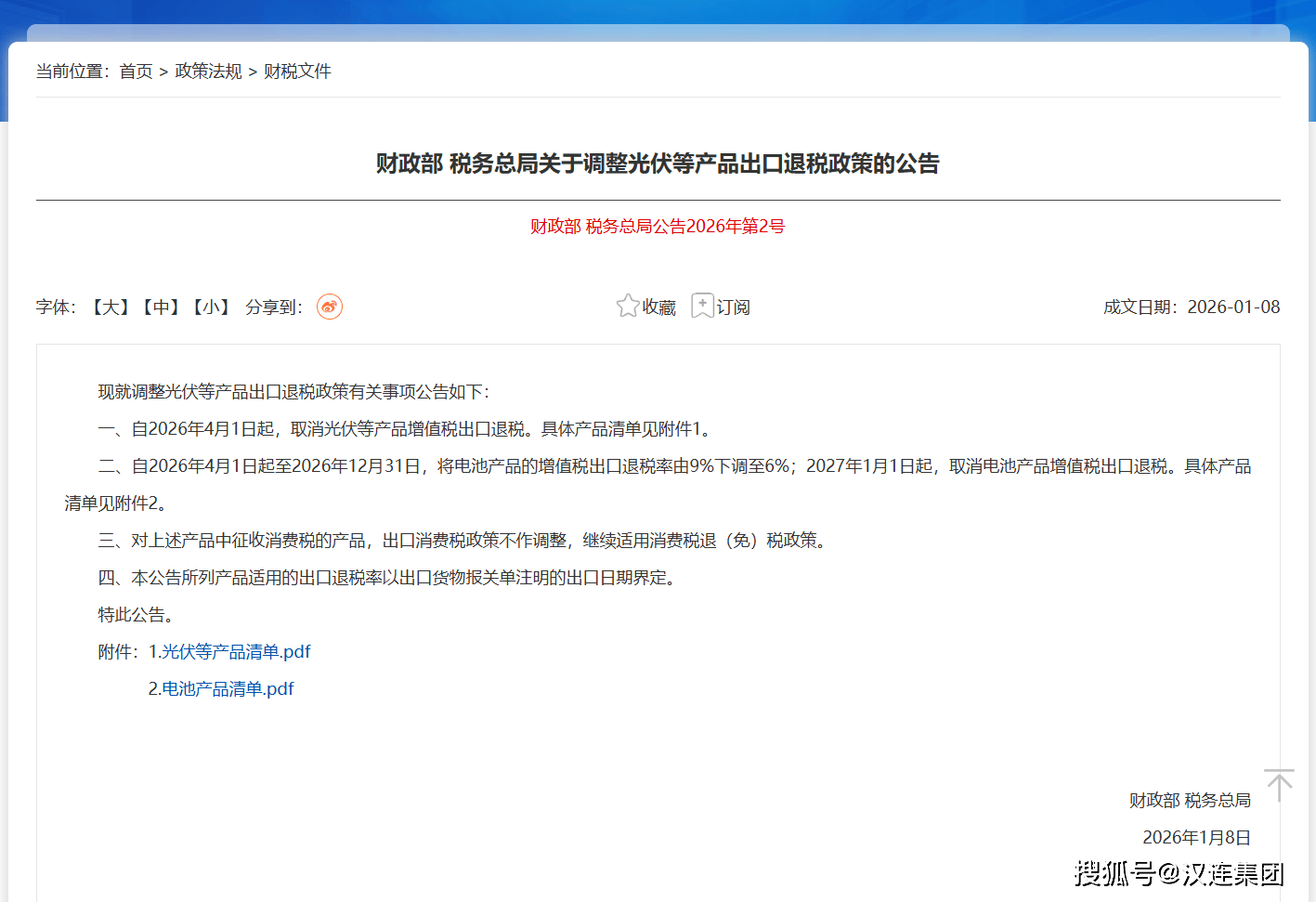Click the 搜狐号@汉连集团 watermark

1179,873
